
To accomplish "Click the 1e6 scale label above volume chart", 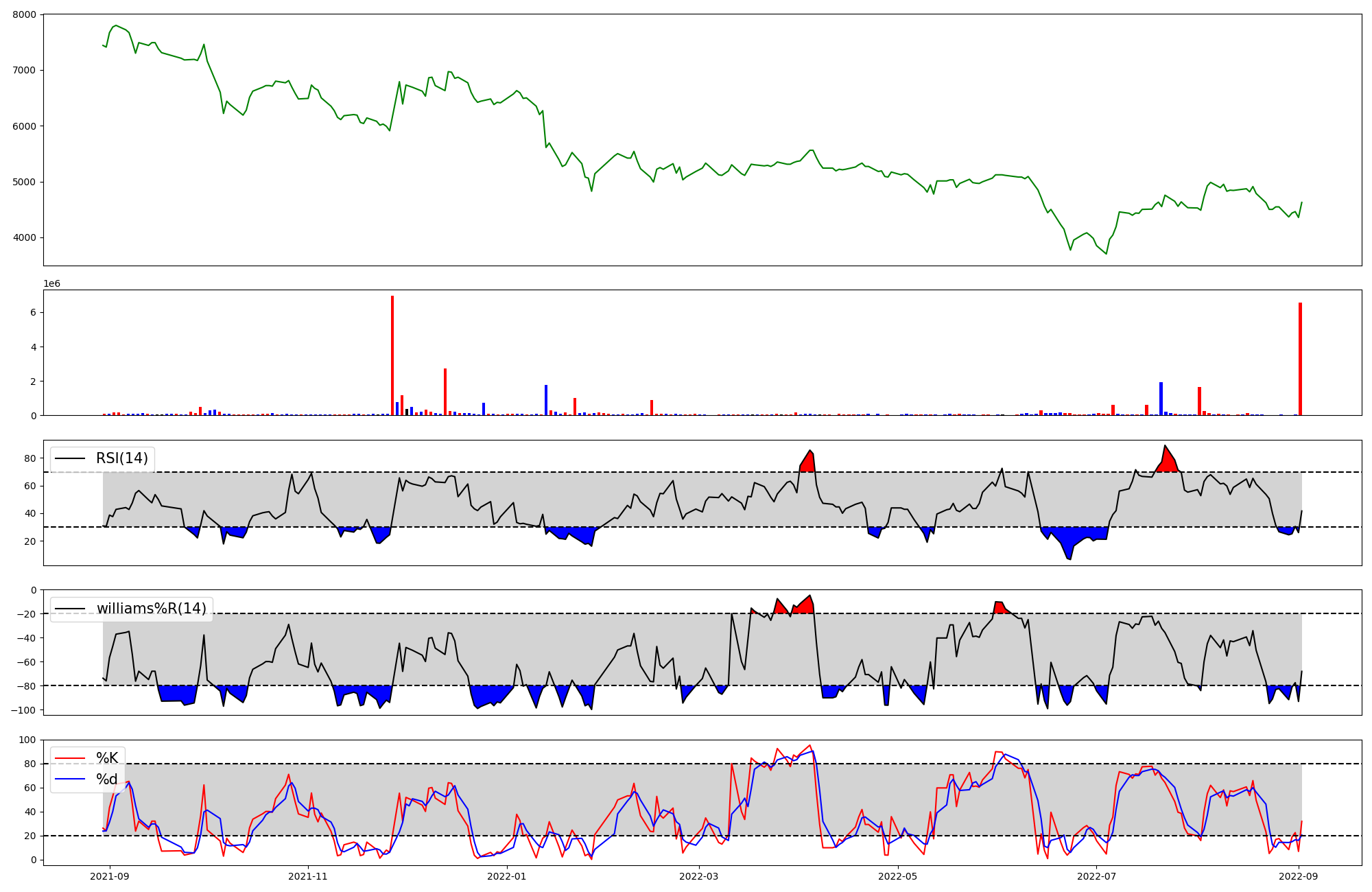I will pos(52,283).
